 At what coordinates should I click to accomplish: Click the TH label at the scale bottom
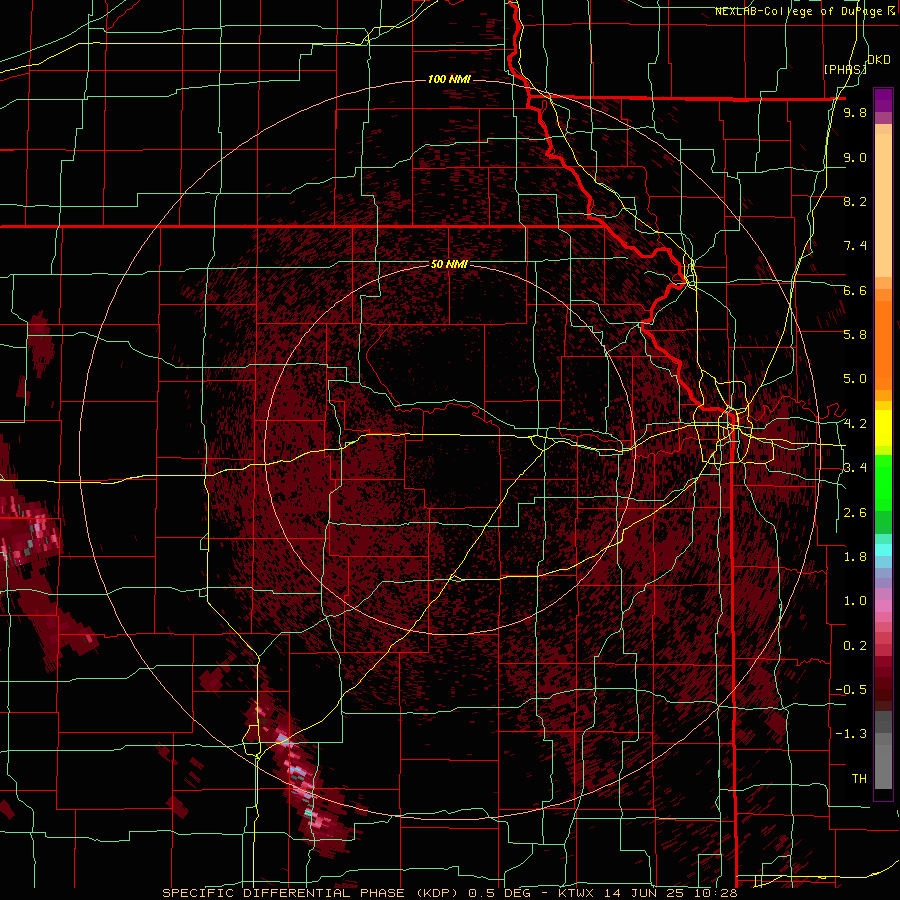[859, 779]
